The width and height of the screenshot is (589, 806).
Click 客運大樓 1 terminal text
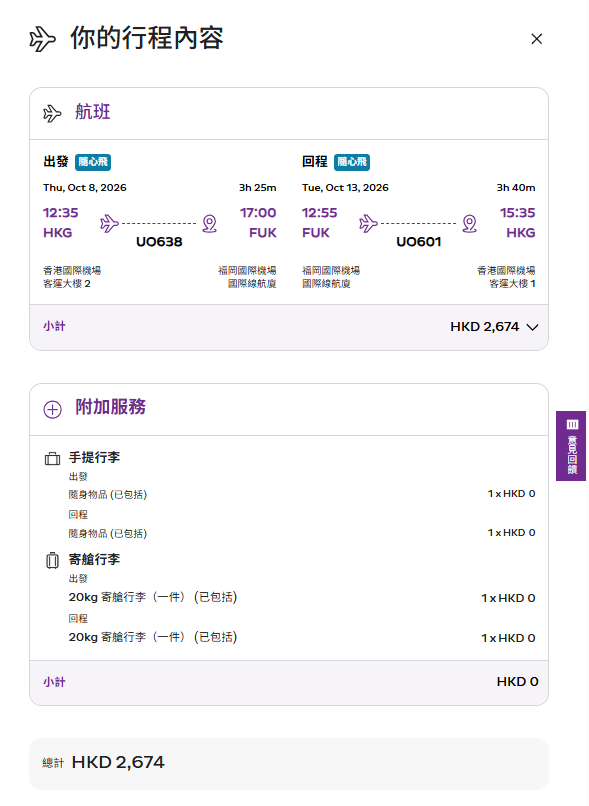click(x=512, y=284)
